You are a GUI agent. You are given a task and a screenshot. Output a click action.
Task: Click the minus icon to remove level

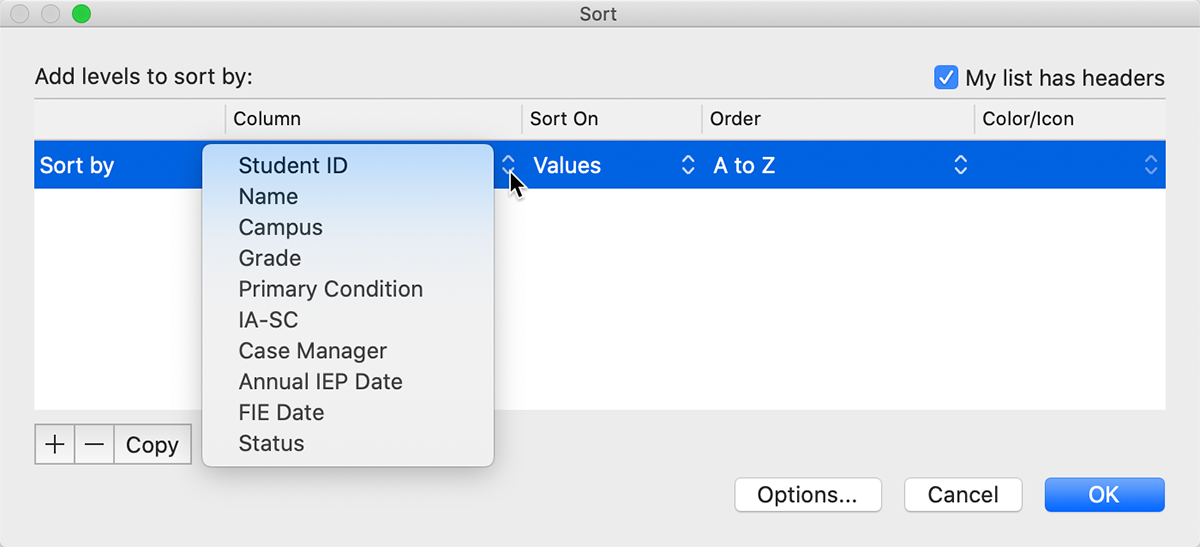click(94, 445)
